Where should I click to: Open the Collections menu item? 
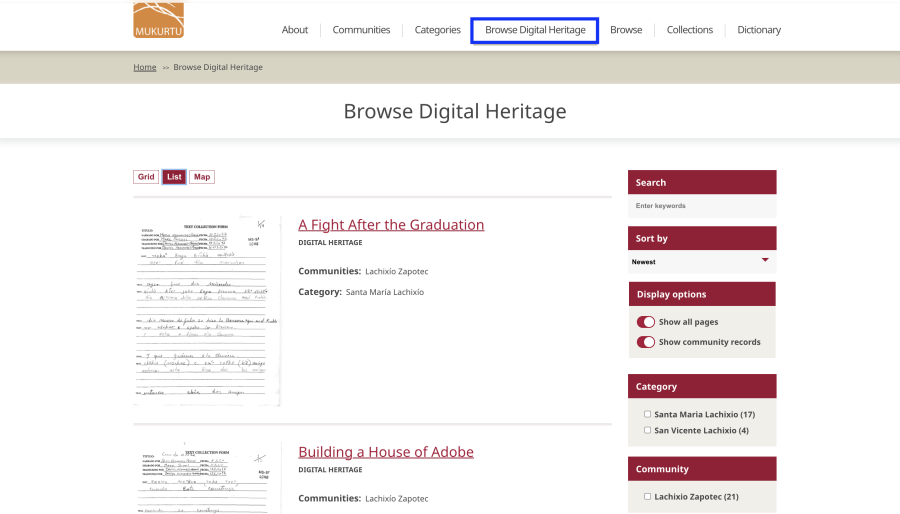click(x=689, y=30)
